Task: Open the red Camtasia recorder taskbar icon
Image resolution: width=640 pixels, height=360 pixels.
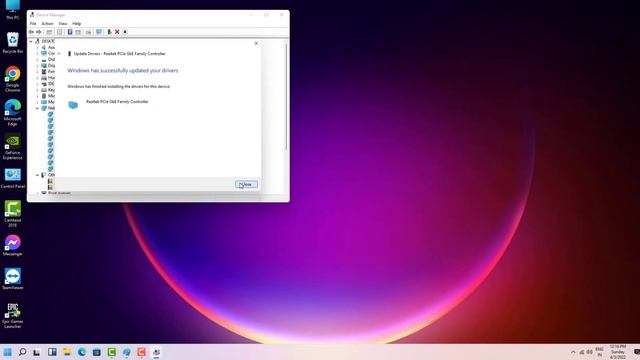Action: point(141,352)
